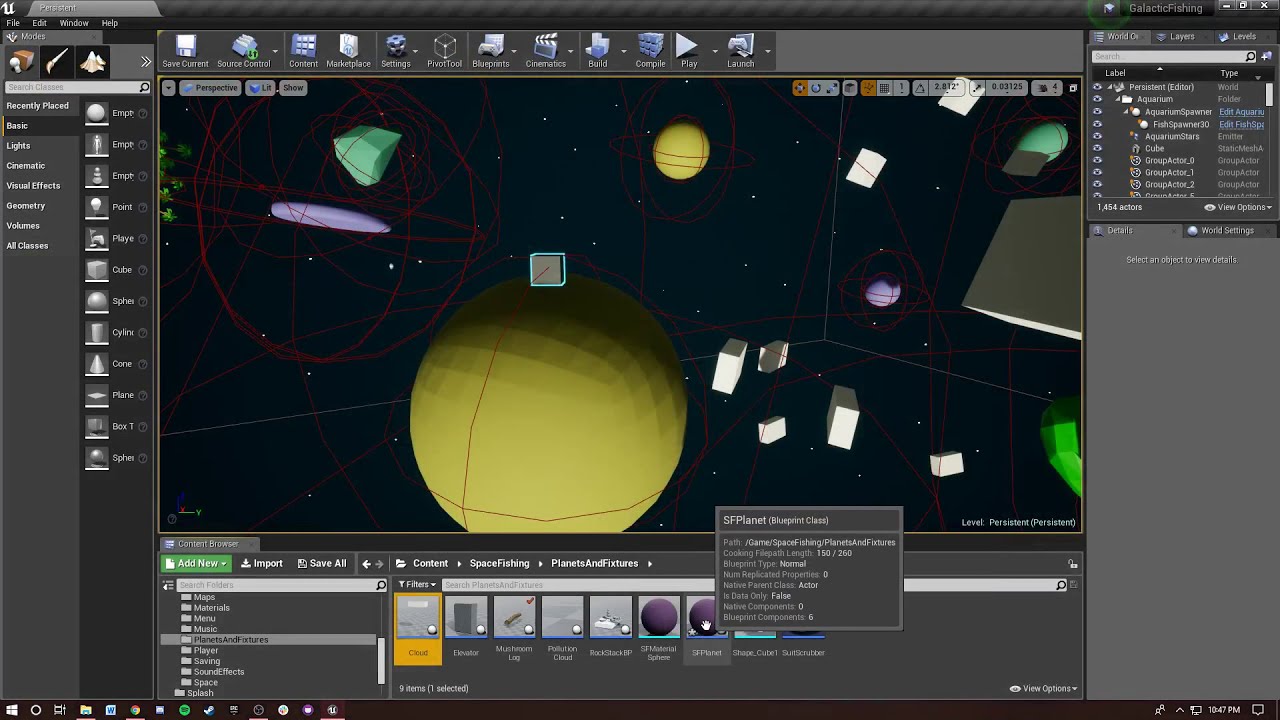This screenshot has height=720, width=1280.
Task: Click the Windows Start button
Action: (11, 710)
